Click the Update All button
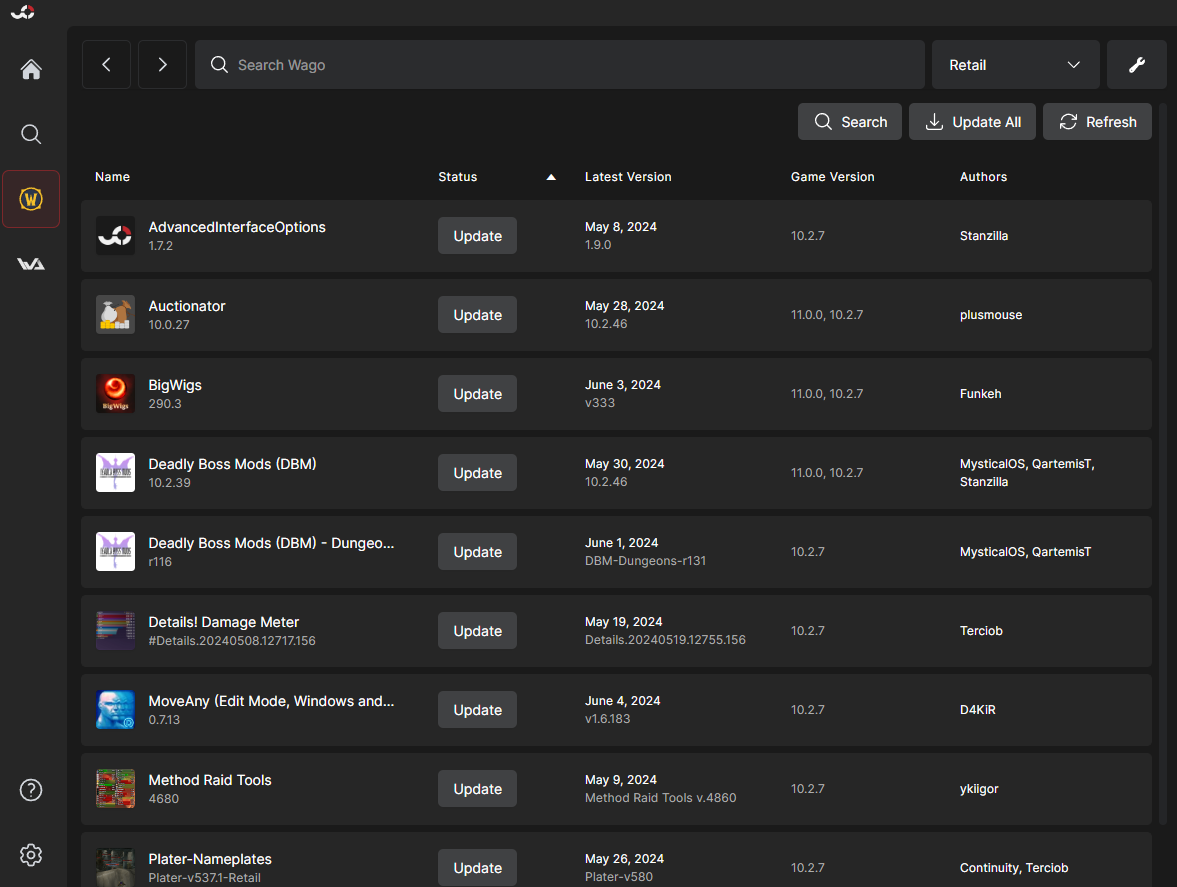The width and height of the screenshot is (1177, 887). (972, 122)
